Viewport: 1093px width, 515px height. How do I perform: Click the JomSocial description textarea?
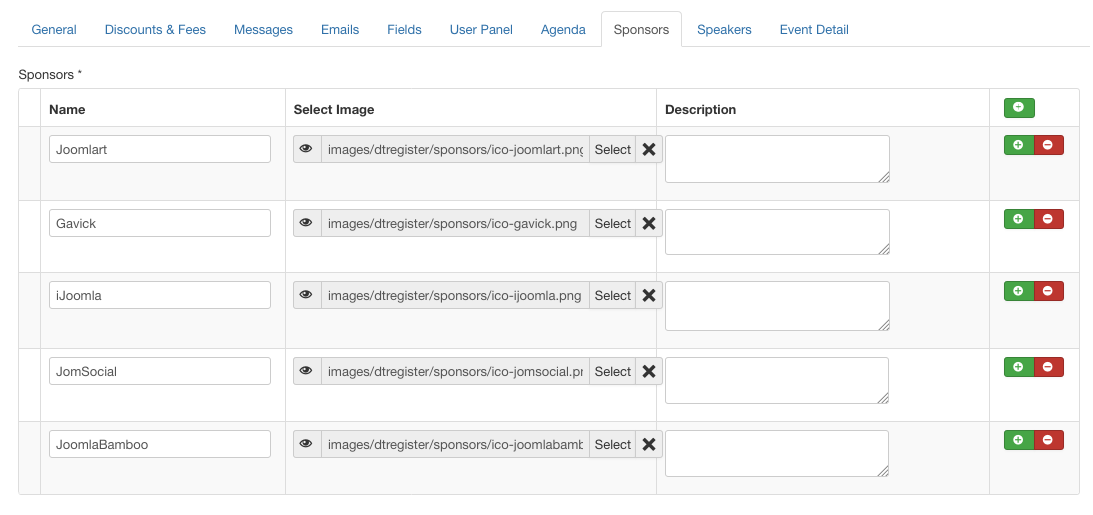[777, 381]
